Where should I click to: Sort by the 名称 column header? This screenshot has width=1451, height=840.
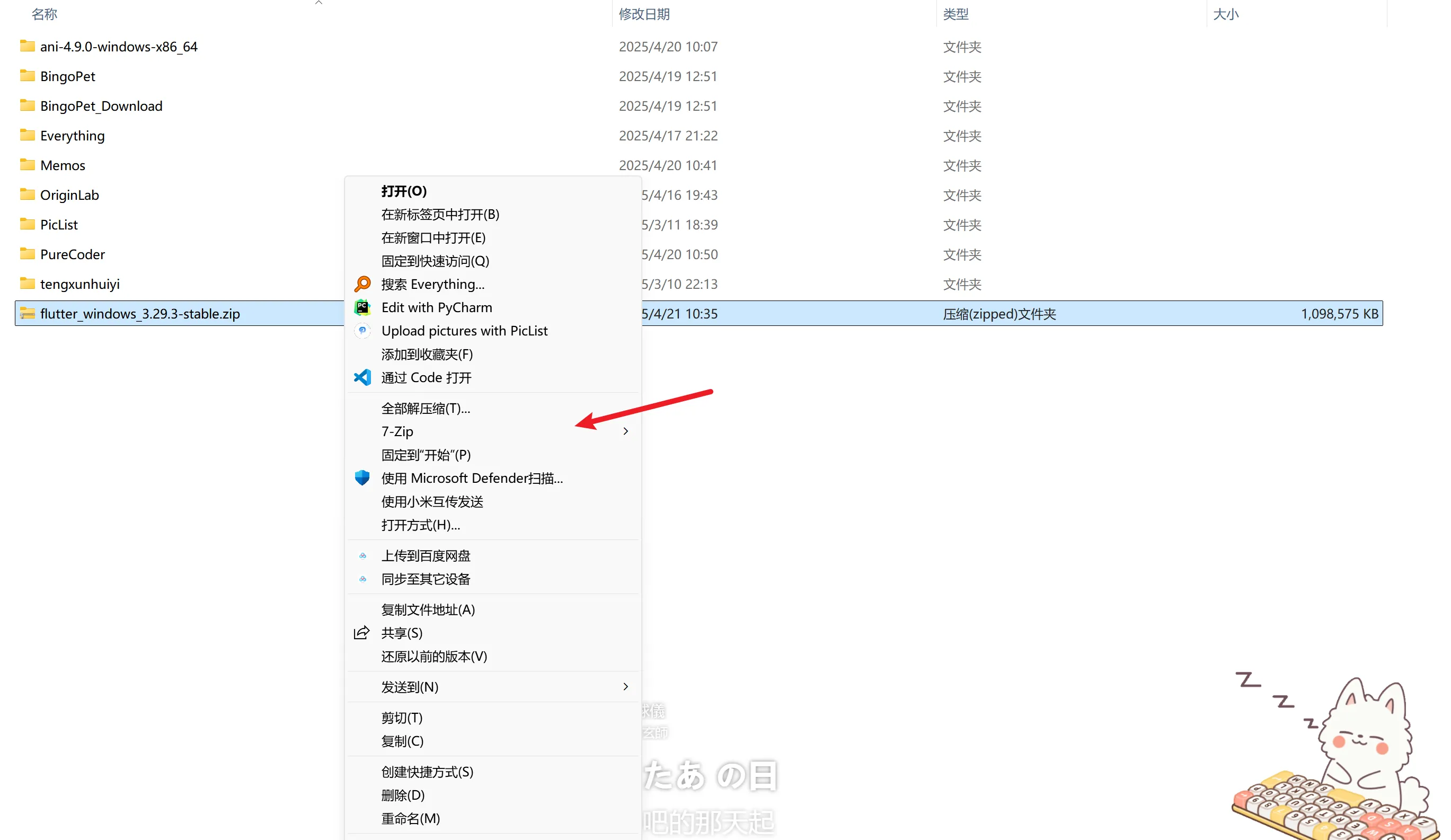[45, 14]
